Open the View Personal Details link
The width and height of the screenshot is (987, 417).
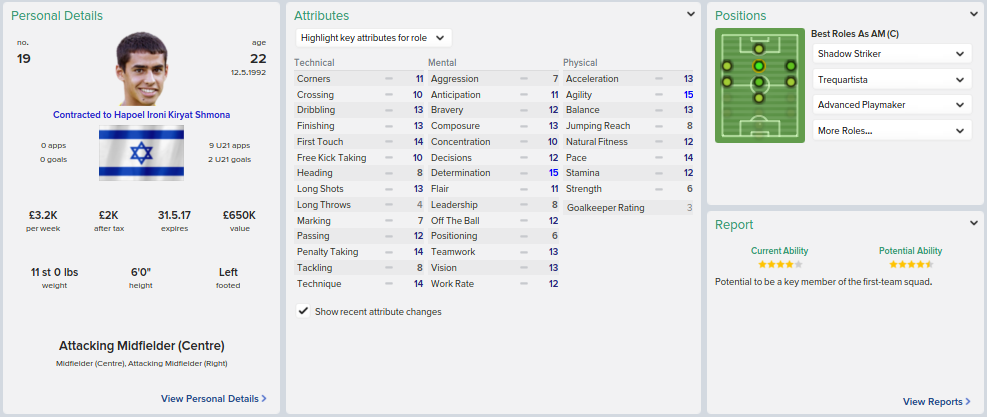(x=213, y=398)
